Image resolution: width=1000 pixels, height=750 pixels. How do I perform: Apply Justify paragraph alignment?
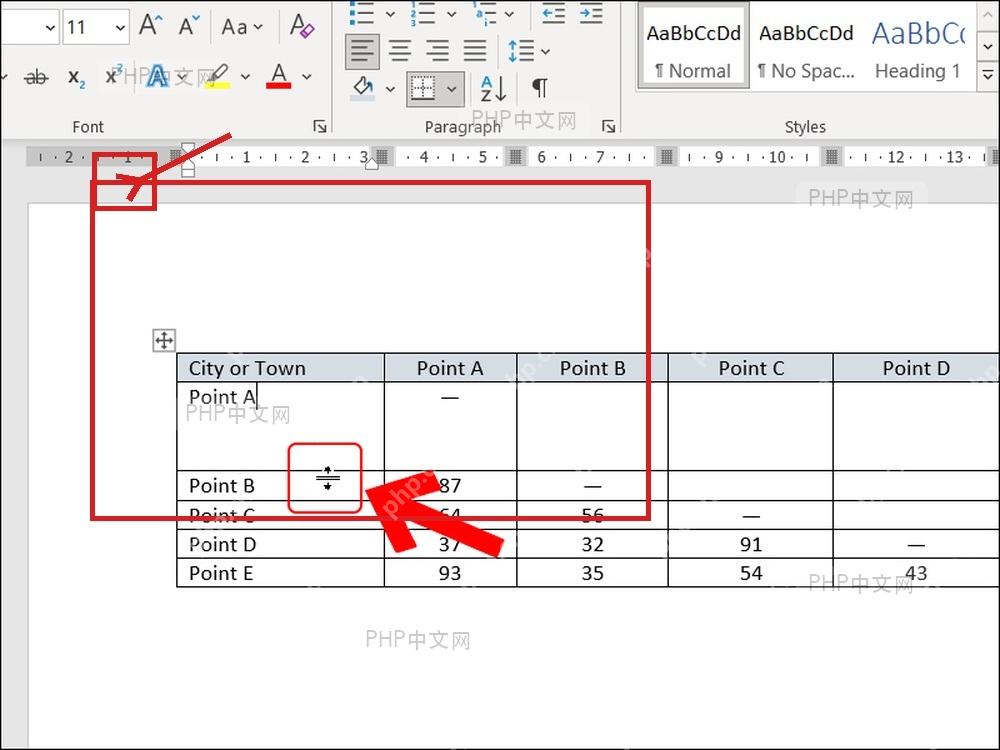[474, 50]
